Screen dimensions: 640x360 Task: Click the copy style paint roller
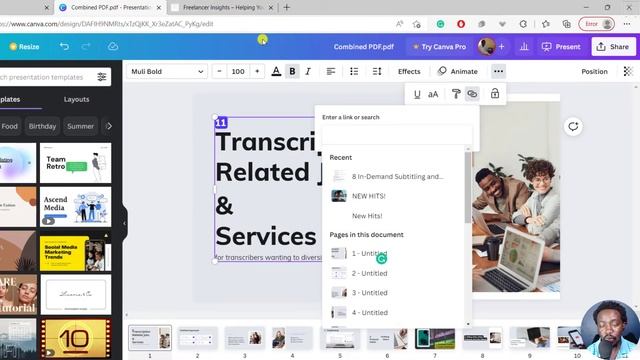pos(456,94)
